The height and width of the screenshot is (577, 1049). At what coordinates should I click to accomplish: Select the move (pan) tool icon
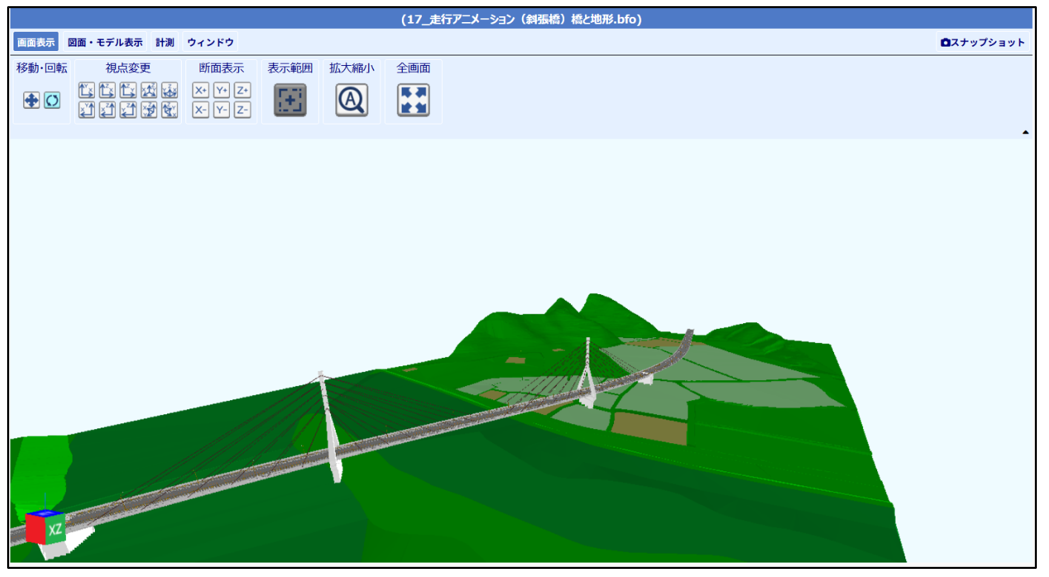tap(32, 101)
